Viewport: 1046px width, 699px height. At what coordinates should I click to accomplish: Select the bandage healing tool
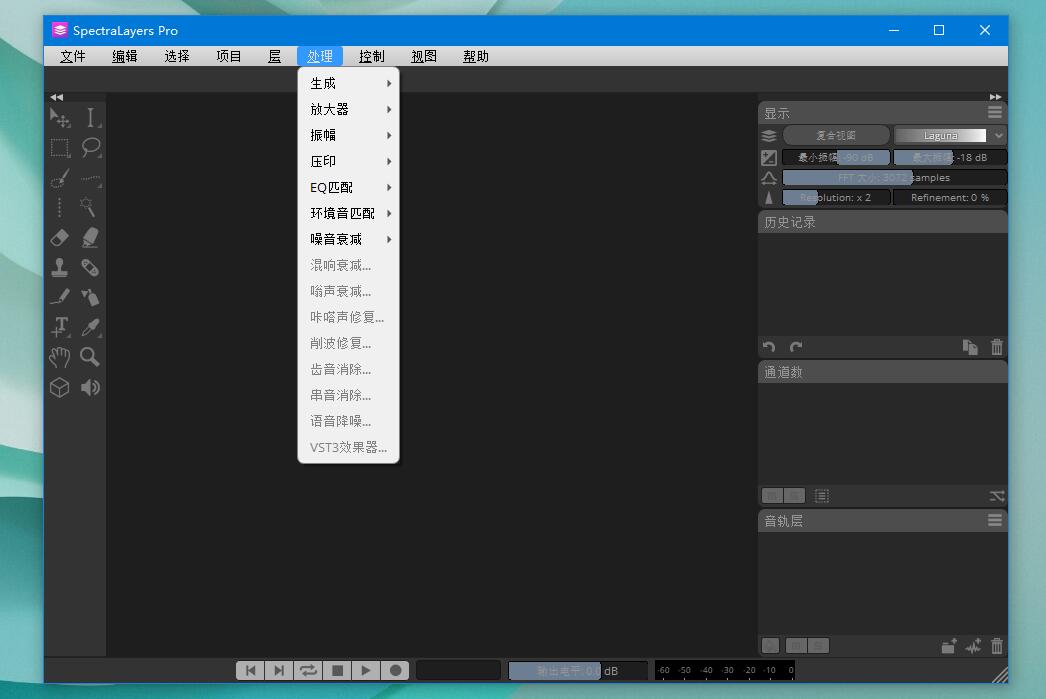point(91,267)
